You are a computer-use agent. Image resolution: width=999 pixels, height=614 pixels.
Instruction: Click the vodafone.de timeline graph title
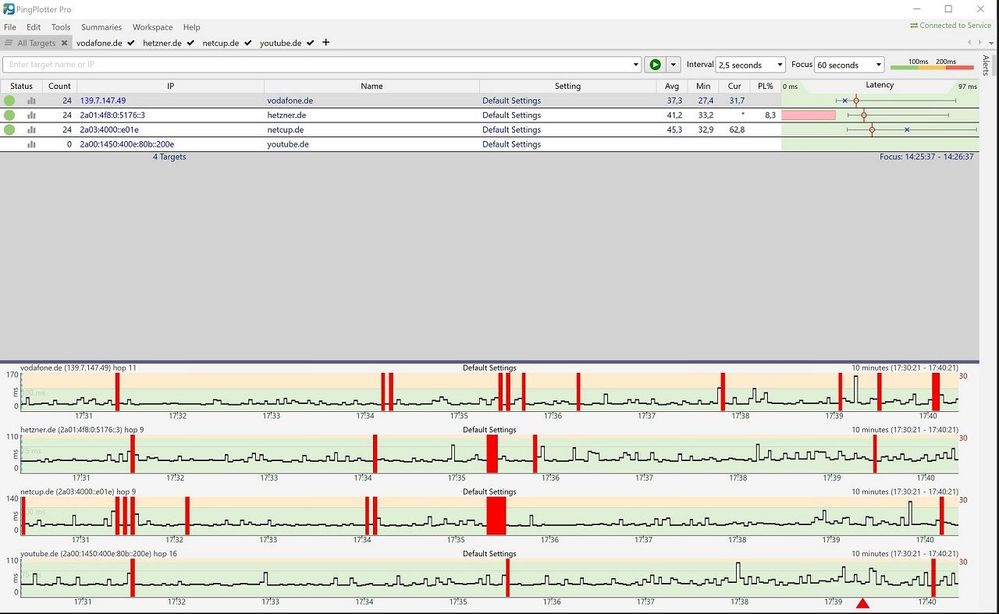coord(78,368)
